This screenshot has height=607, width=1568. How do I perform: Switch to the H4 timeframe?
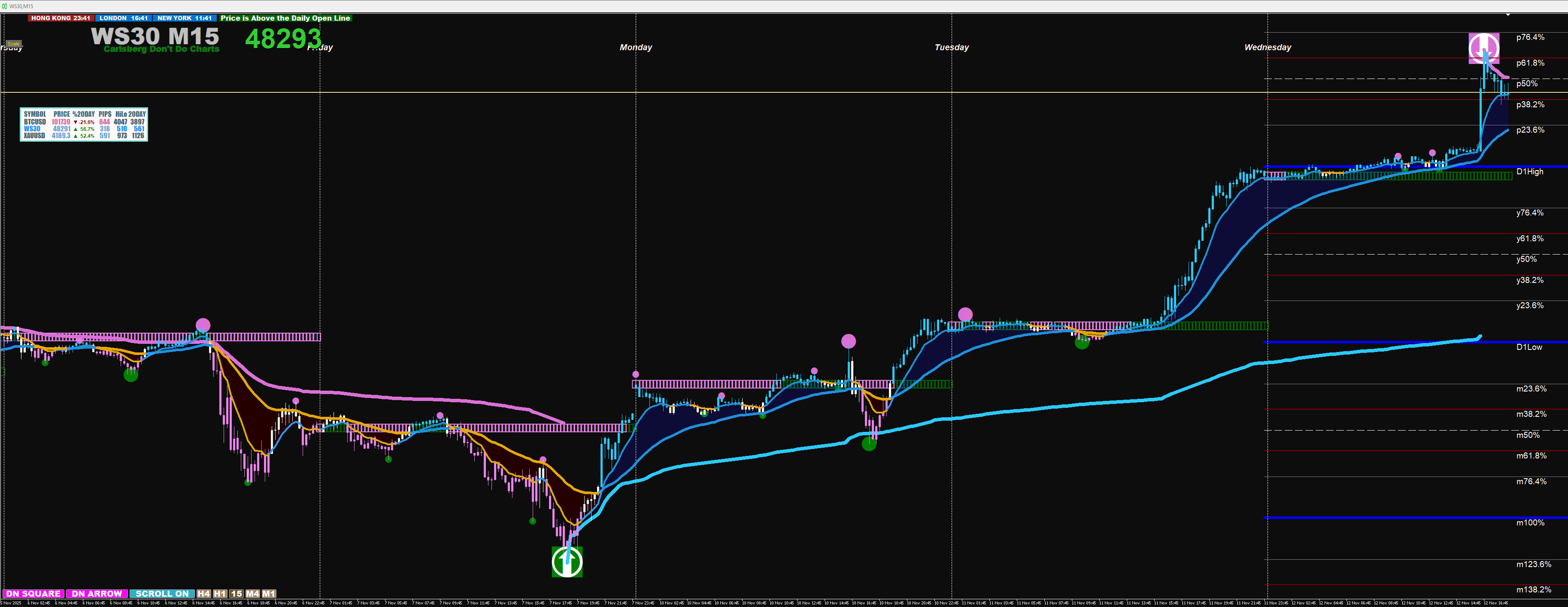[x=203, y=594]
